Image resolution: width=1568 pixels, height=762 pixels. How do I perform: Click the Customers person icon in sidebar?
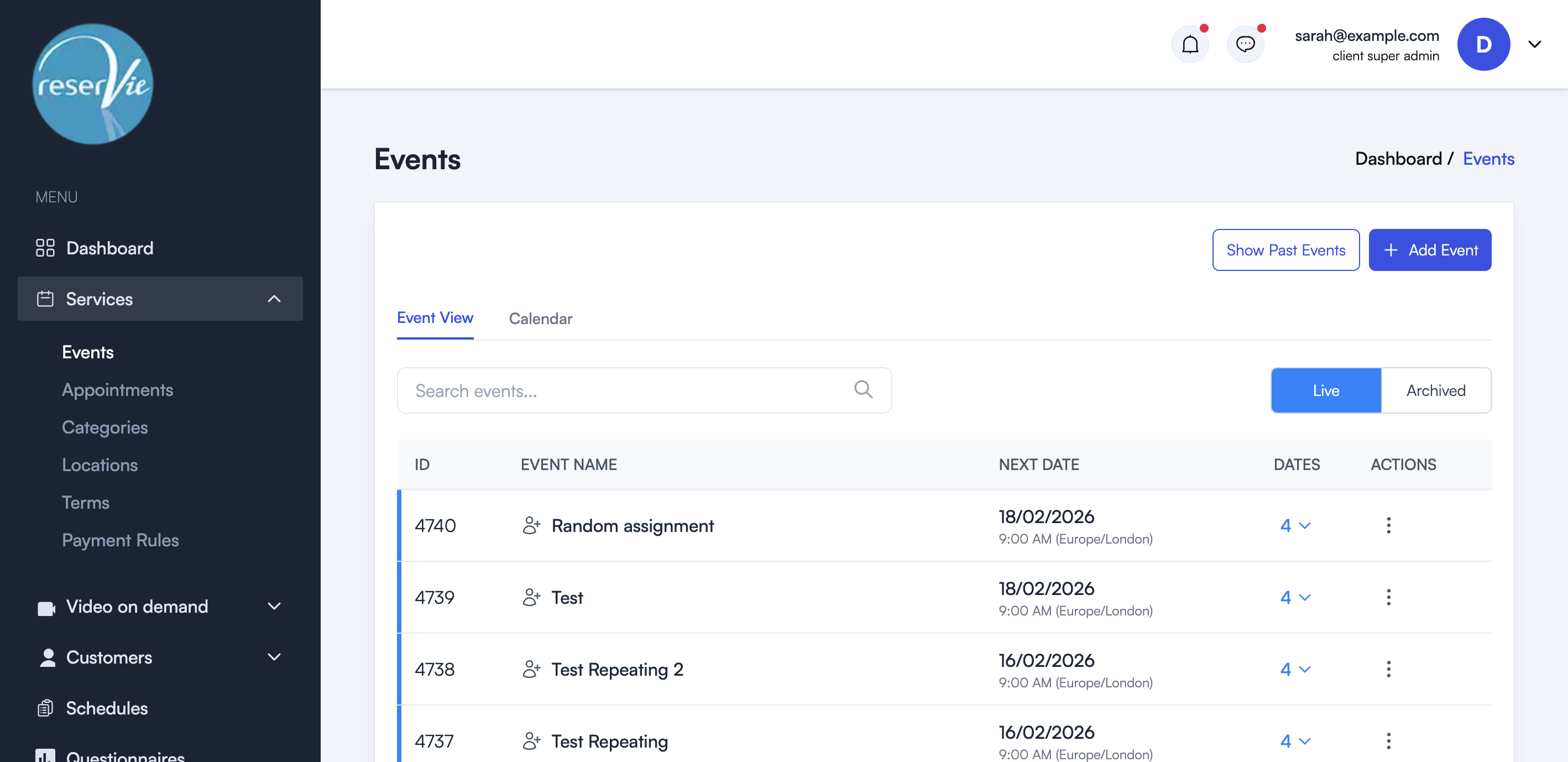tap(47, 657)
